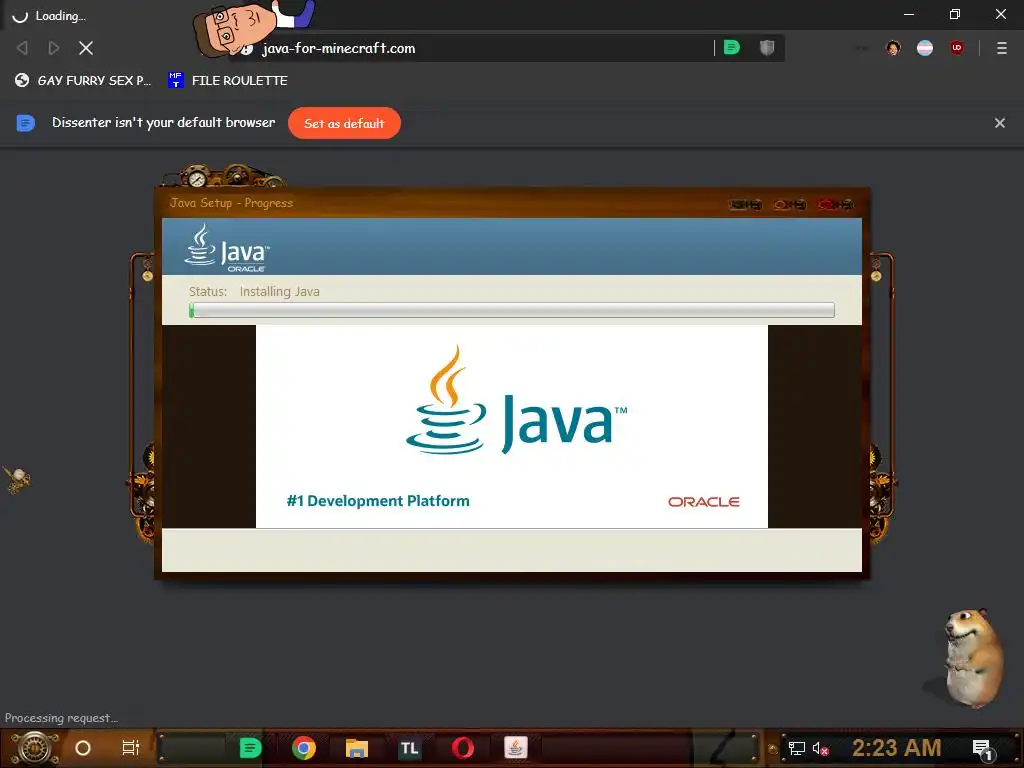
Task: Stop the page from loading
Action: [86, 48]
